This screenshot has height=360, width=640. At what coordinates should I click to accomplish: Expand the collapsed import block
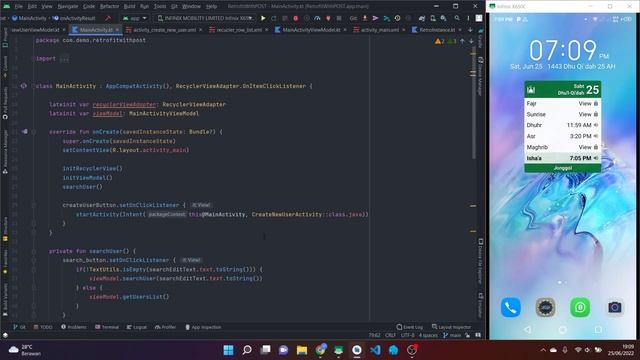pos(64,59)
